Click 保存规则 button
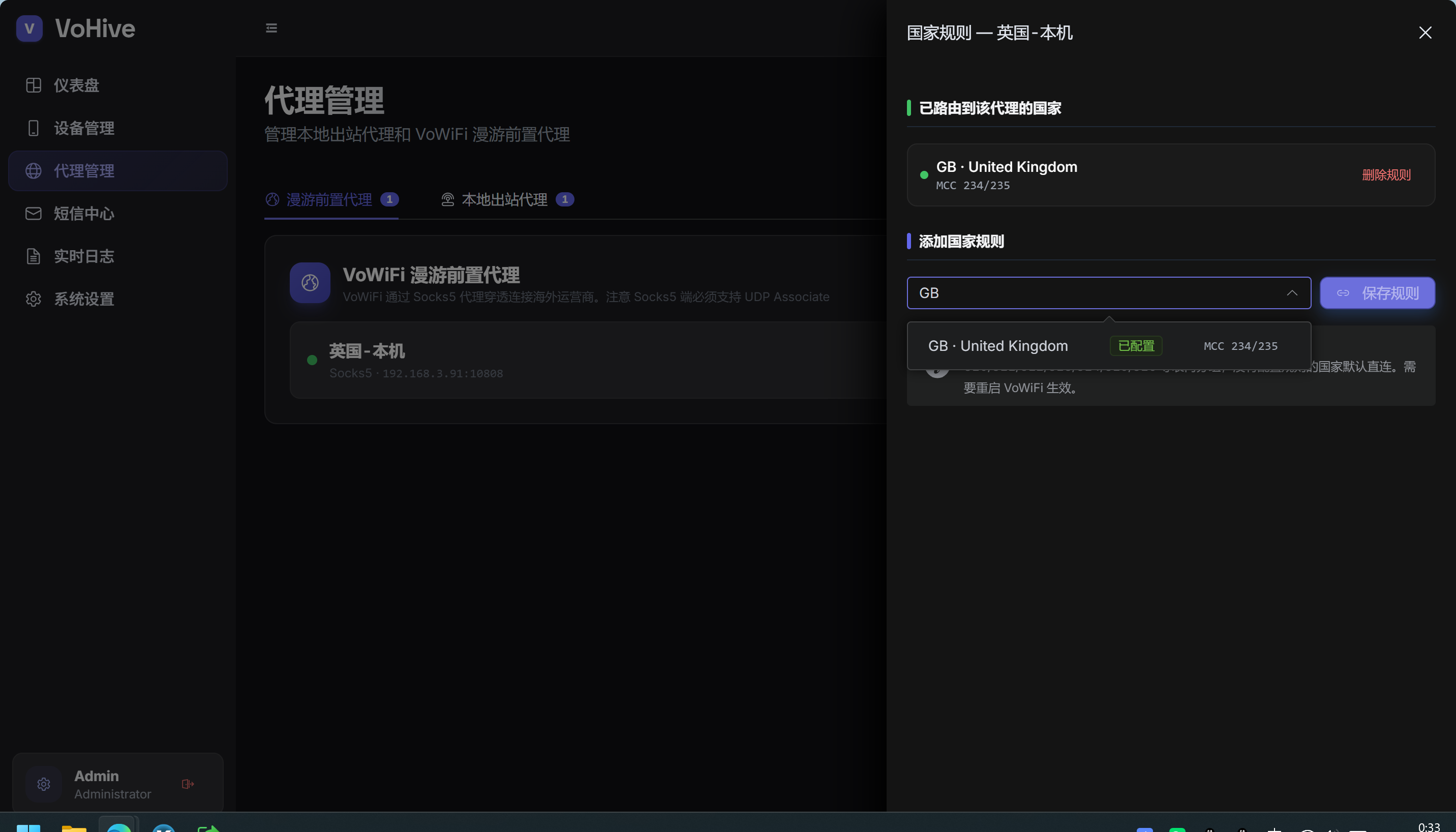Image resolution: width=1456 pixels, height=832 pixels. (x=1377, y=293)
